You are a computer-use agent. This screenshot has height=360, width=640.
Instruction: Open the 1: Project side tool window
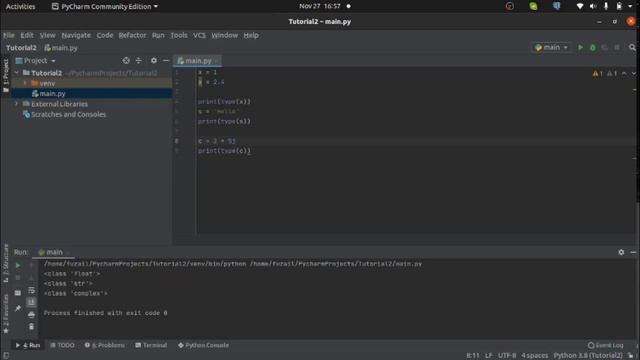6,76
